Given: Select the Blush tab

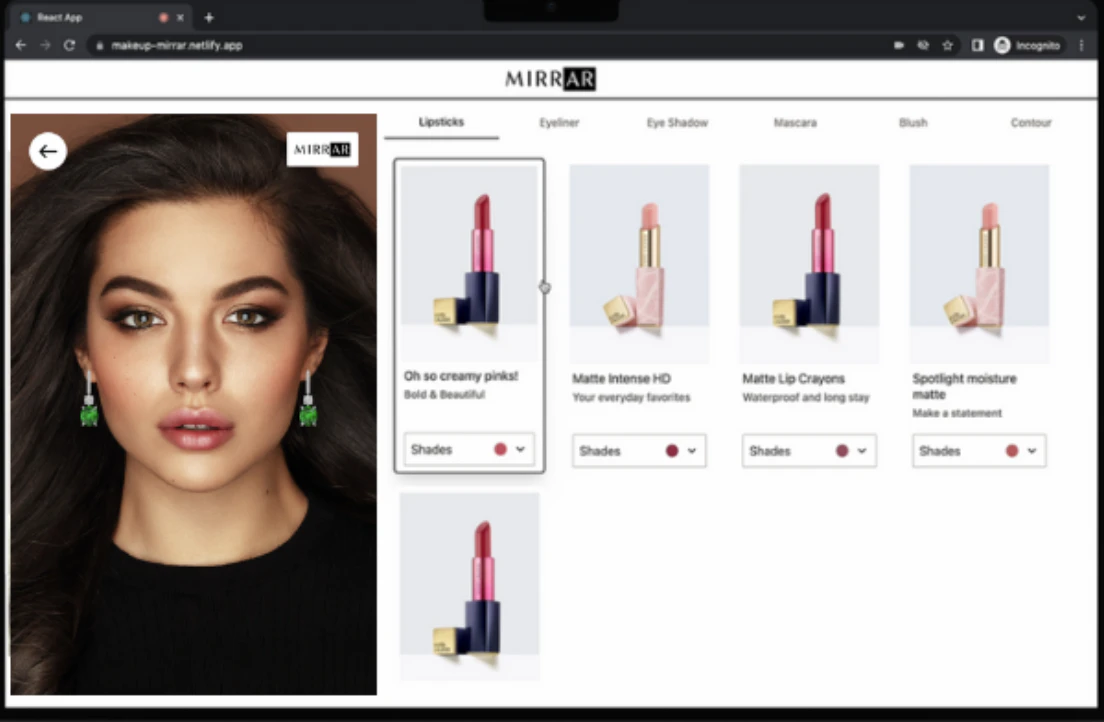Looking at the screenshot, I should (911, 122).
